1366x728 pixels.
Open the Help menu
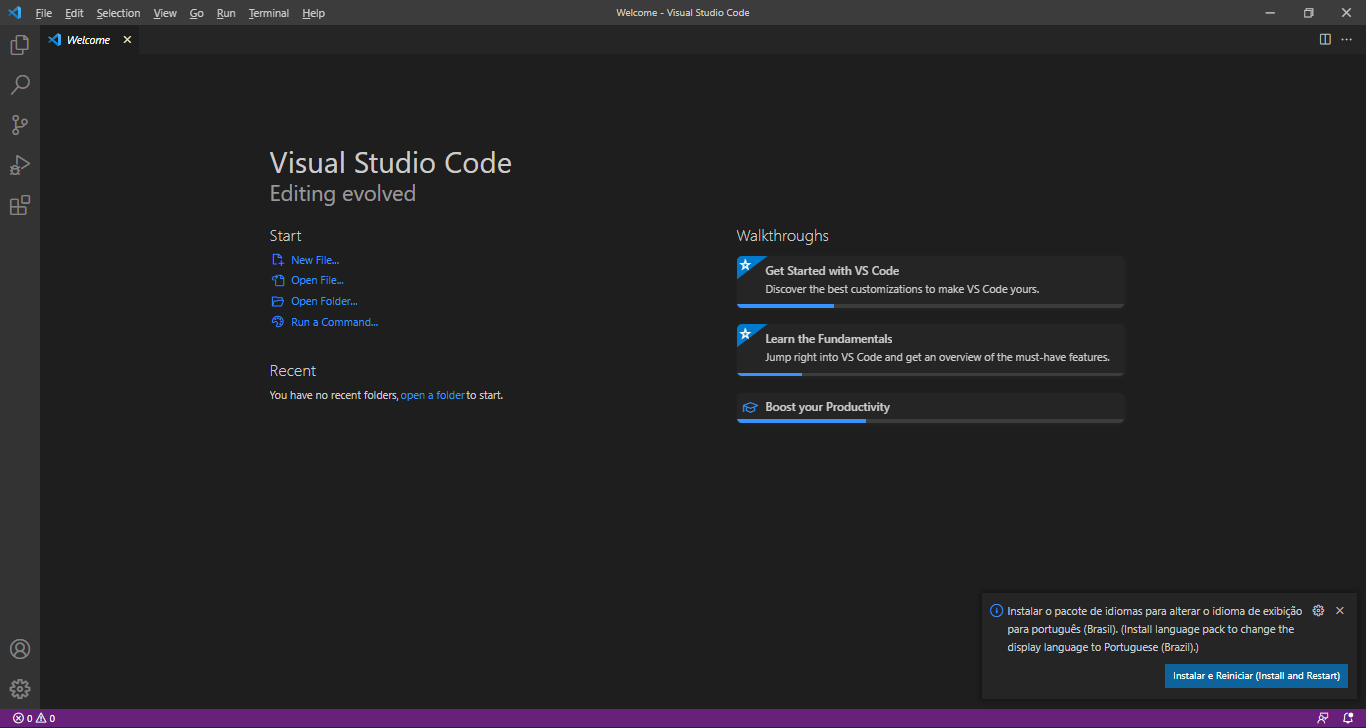click(313, 13)
